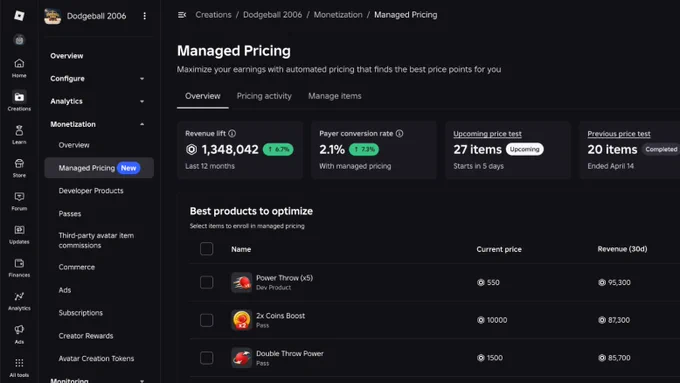
Task: Click the Revenue lift info icon
Action: coord(232,134)
